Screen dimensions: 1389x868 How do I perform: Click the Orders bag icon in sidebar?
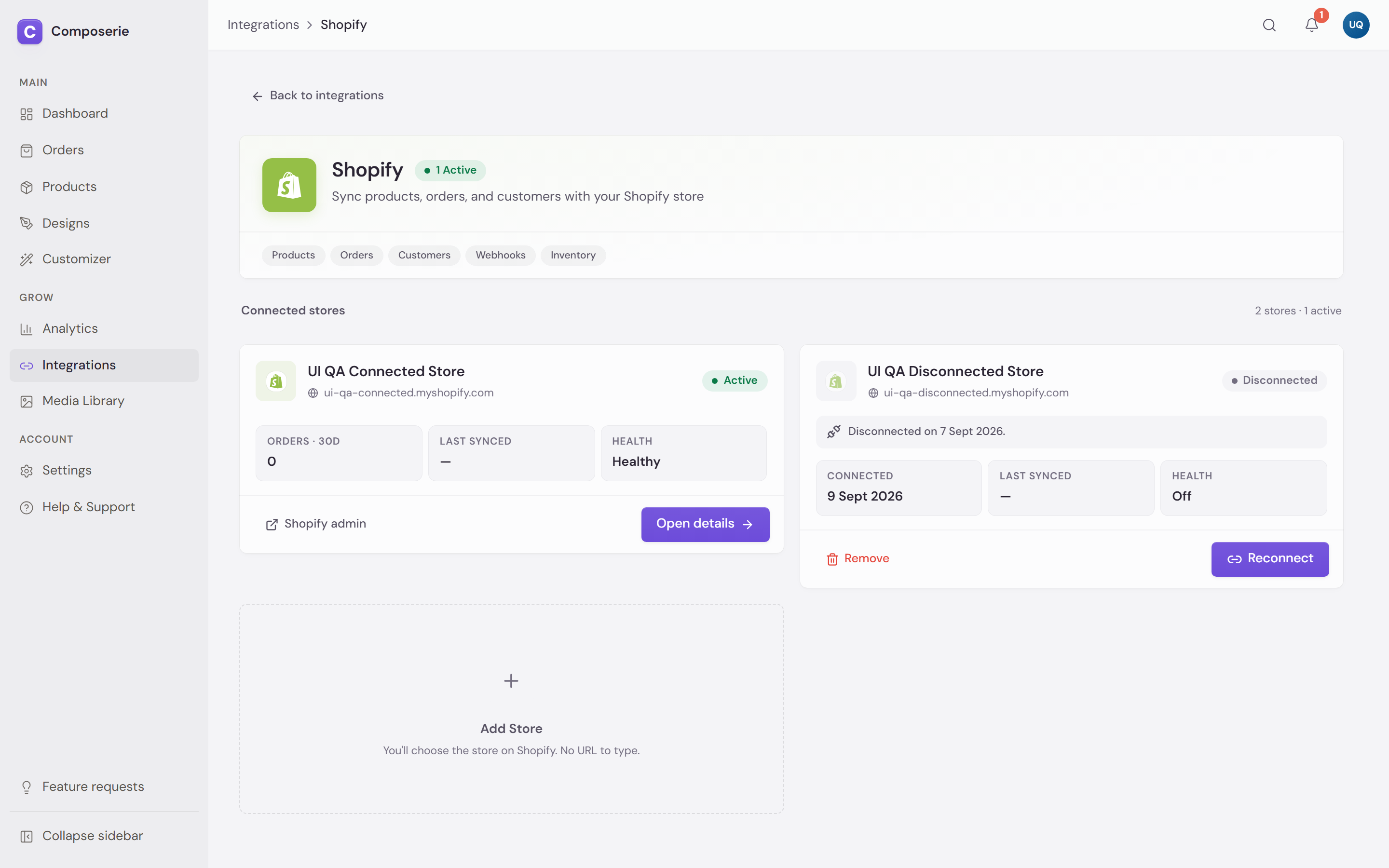point(27,150)
